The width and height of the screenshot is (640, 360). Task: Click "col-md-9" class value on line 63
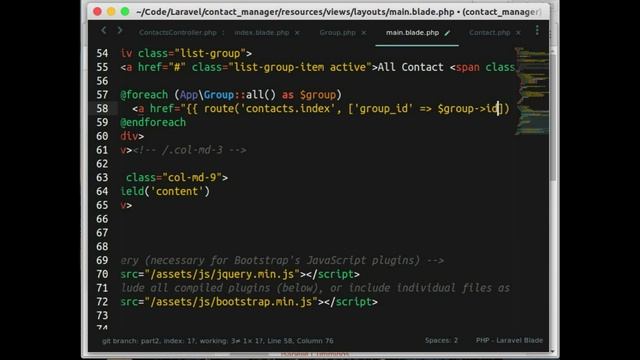(192, 178)
